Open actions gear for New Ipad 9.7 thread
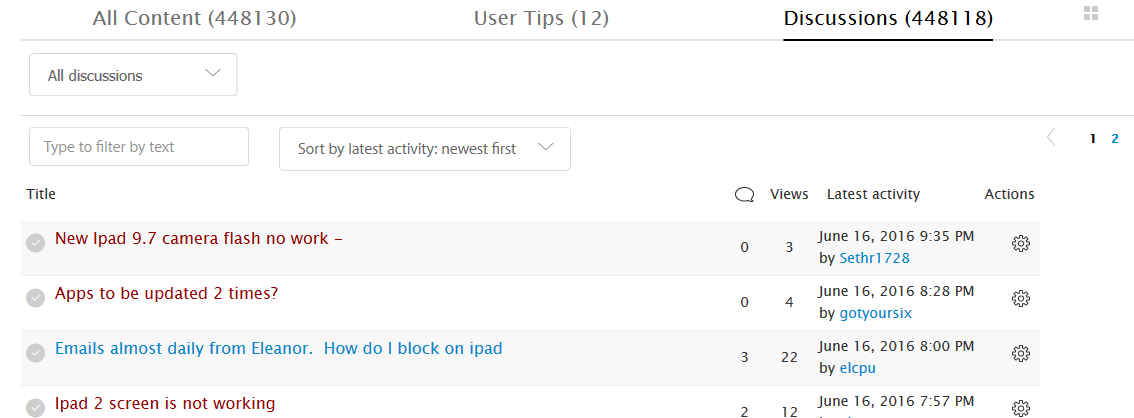1134x418 pixels. click(x=1021, y=243)
